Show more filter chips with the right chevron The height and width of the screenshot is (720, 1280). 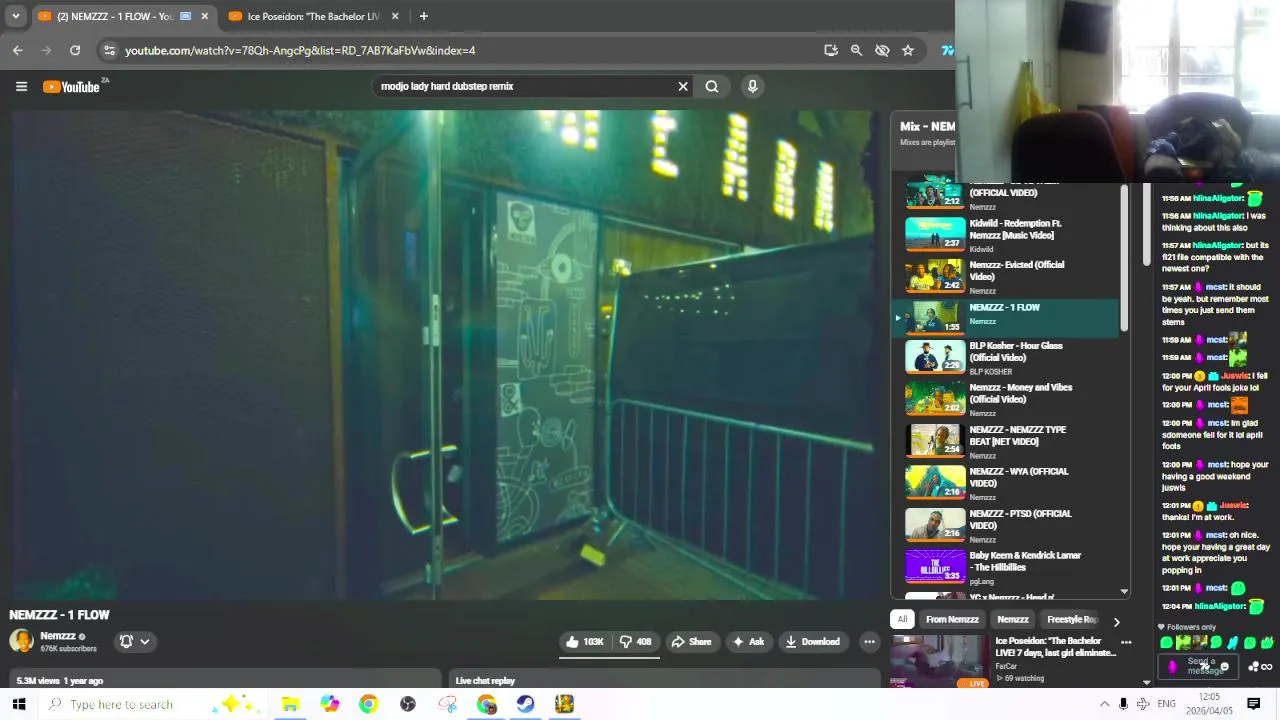1117,621
